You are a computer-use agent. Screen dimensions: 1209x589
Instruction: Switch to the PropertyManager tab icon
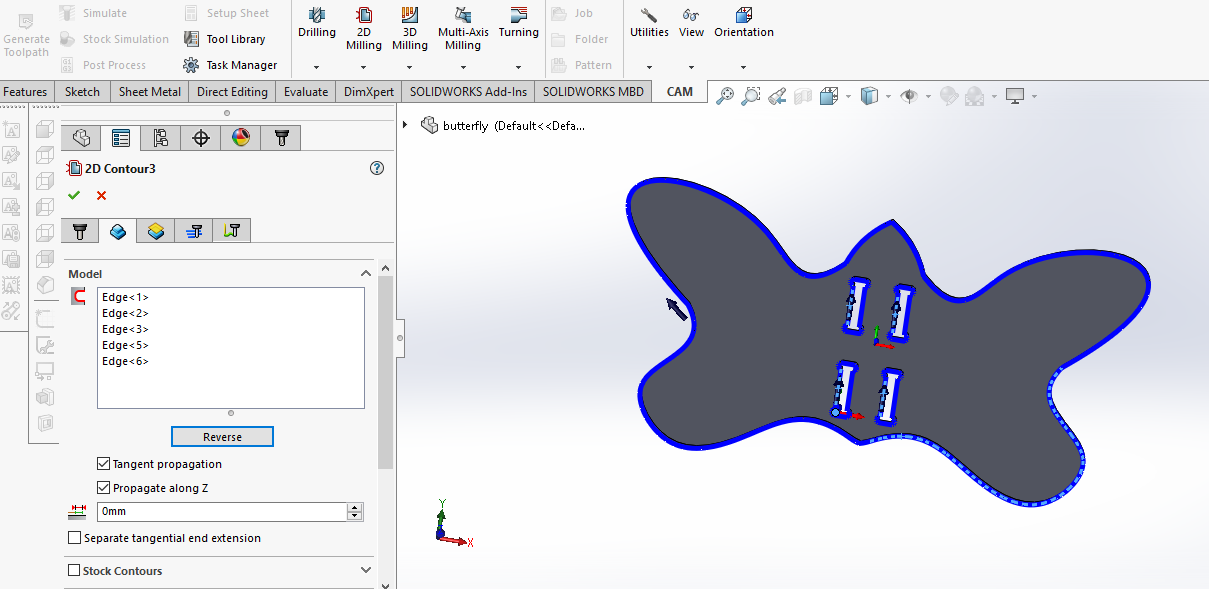(121, 137)
